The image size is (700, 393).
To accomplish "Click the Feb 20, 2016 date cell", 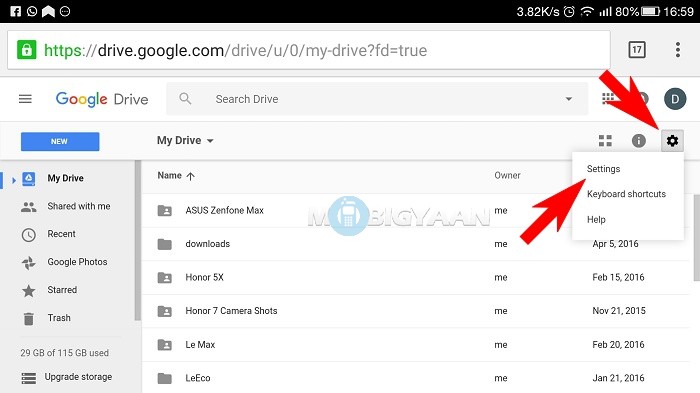I will 618,344.
